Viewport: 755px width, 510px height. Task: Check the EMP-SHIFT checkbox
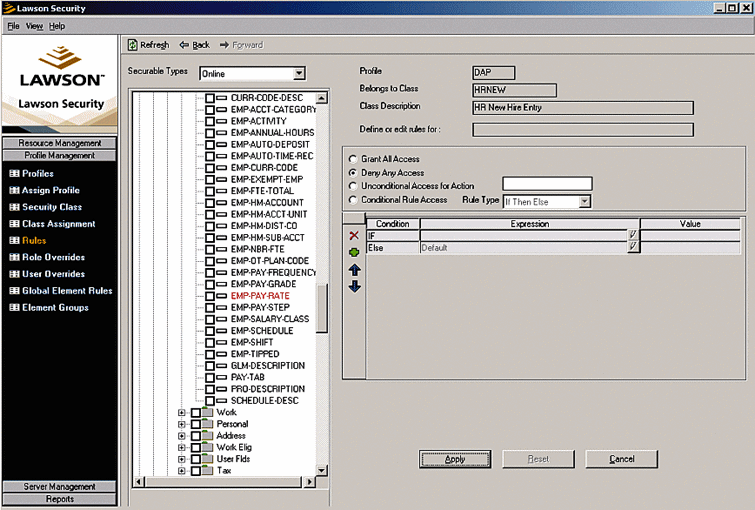[x=210, y=342]
